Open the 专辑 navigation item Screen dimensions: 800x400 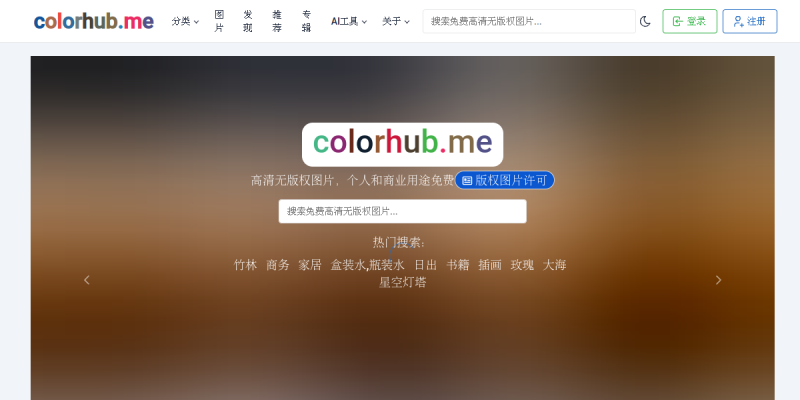click(x=306, y=21)
